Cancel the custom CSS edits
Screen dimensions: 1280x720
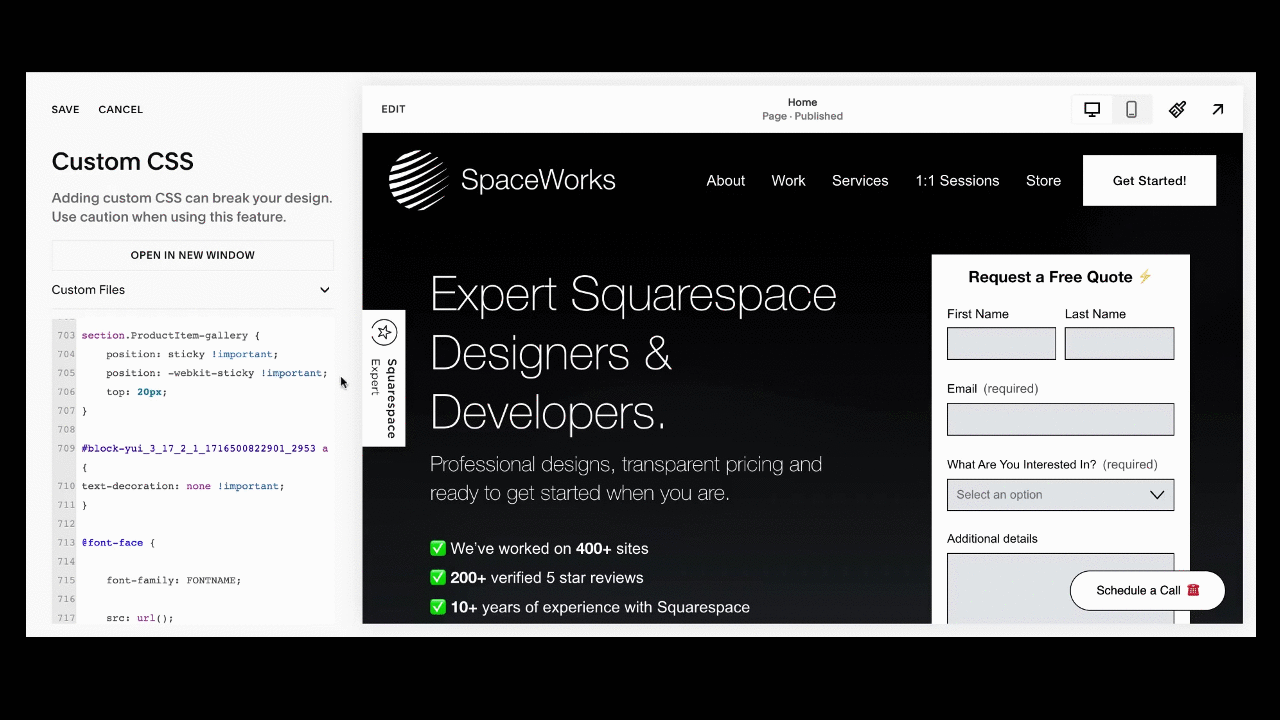(120, 110)
